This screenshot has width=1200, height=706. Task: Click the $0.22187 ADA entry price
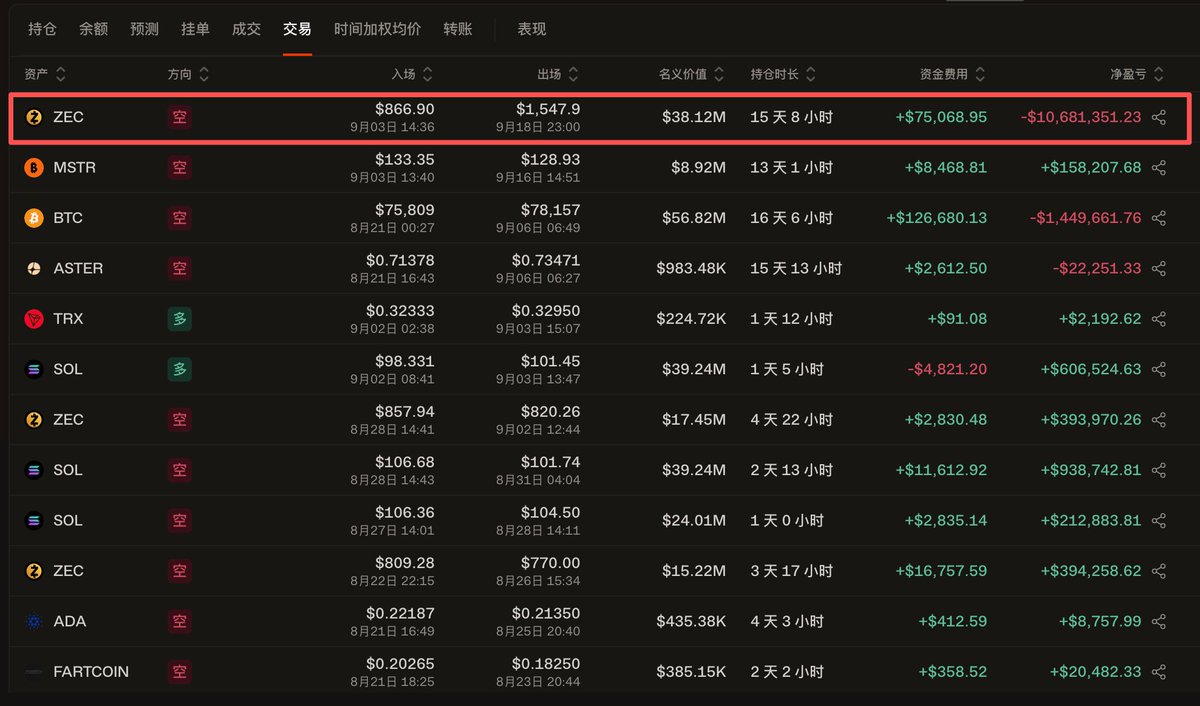click(400, 613)
